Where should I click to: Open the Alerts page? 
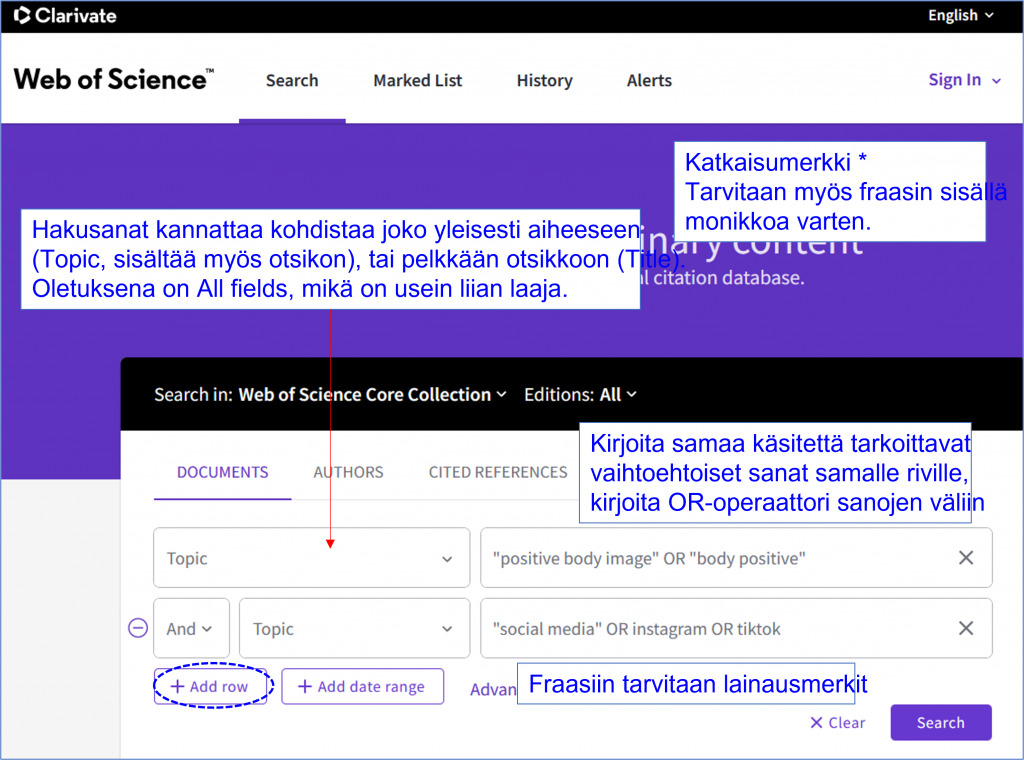[x=649, y=80]
